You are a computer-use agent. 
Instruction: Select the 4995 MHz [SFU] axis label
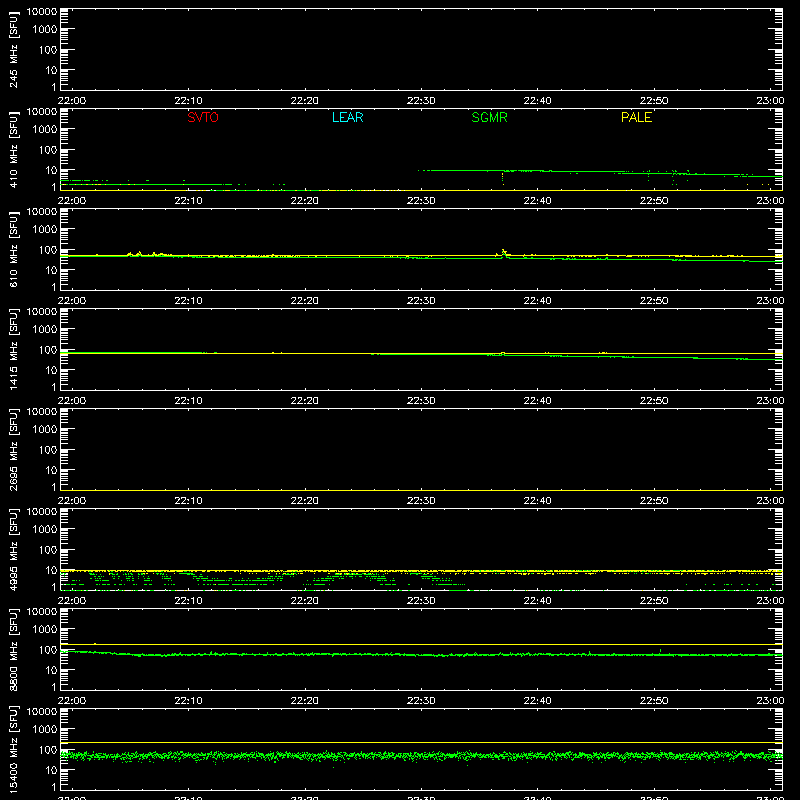(x=14, y=550)
